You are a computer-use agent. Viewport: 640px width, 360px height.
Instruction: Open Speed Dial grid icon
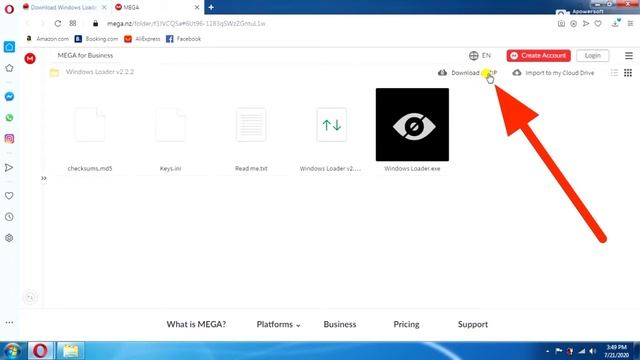click(73, 24)
